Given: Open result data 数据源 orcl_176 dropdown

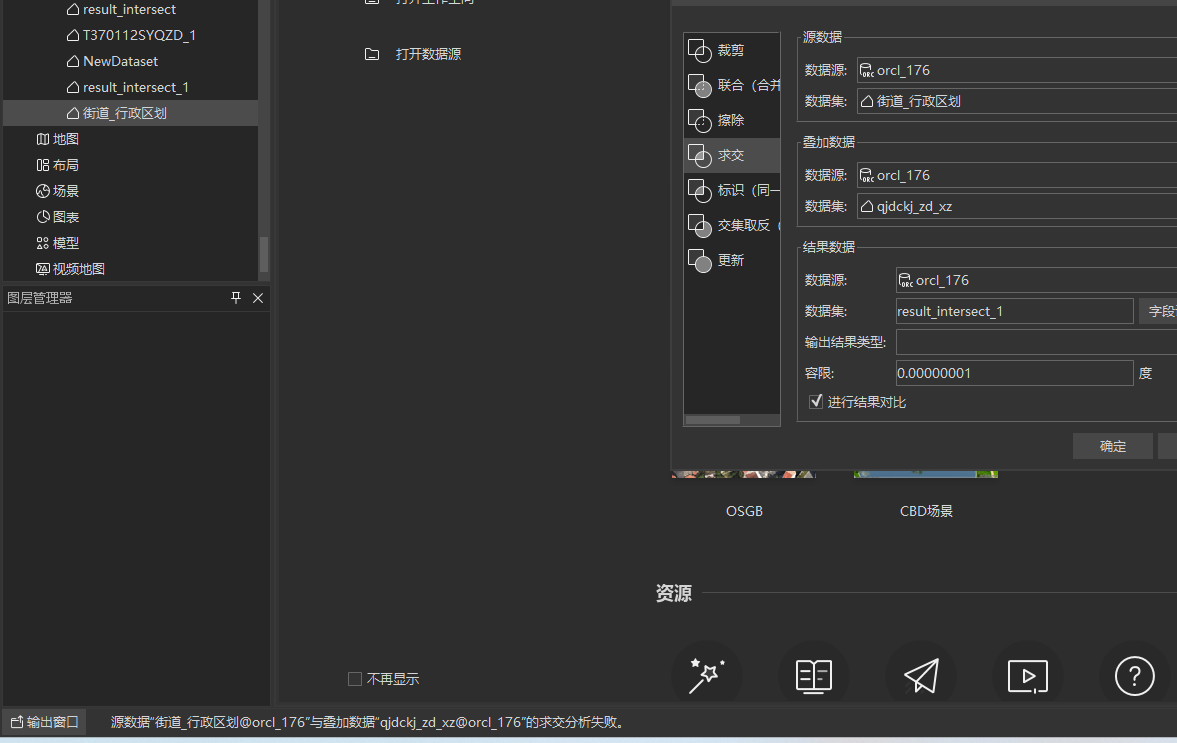Looking at the screenshot, I should (1037, 281).
